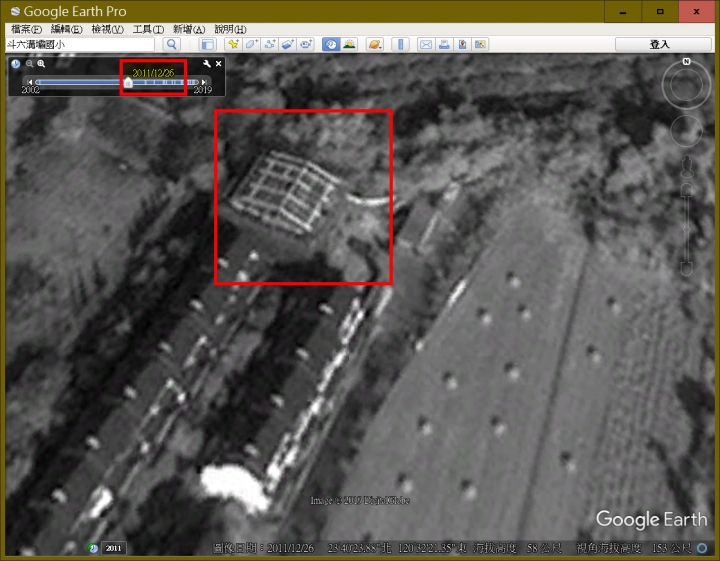View in Google Maps icon
Screen dimensions: 720x561
480,45
